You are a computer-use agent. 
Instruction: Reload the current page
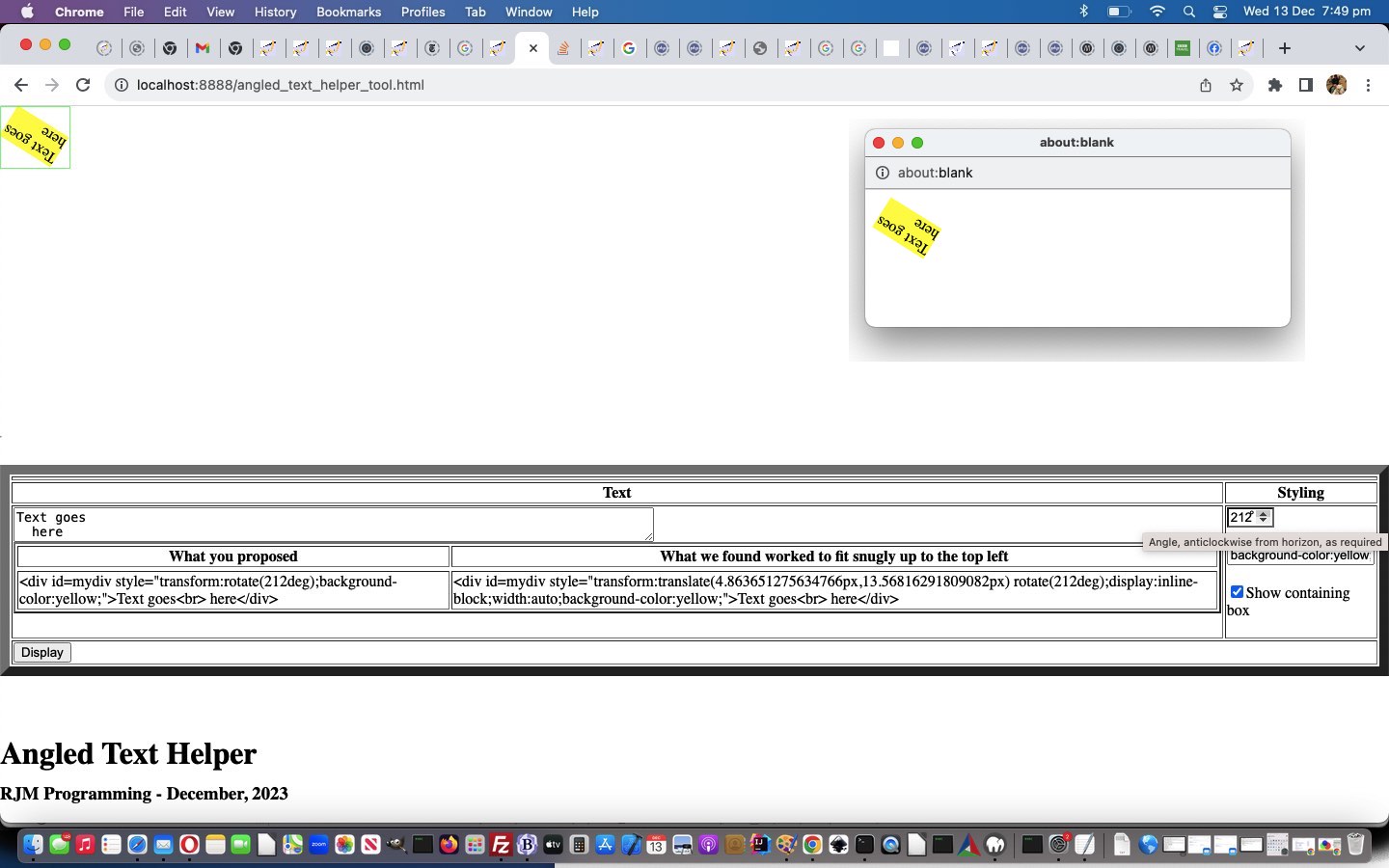click(83, 85)
